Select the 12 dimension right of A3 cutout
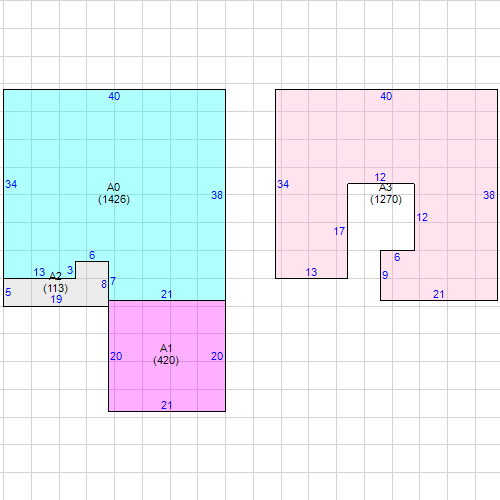 tap(422, 217)
